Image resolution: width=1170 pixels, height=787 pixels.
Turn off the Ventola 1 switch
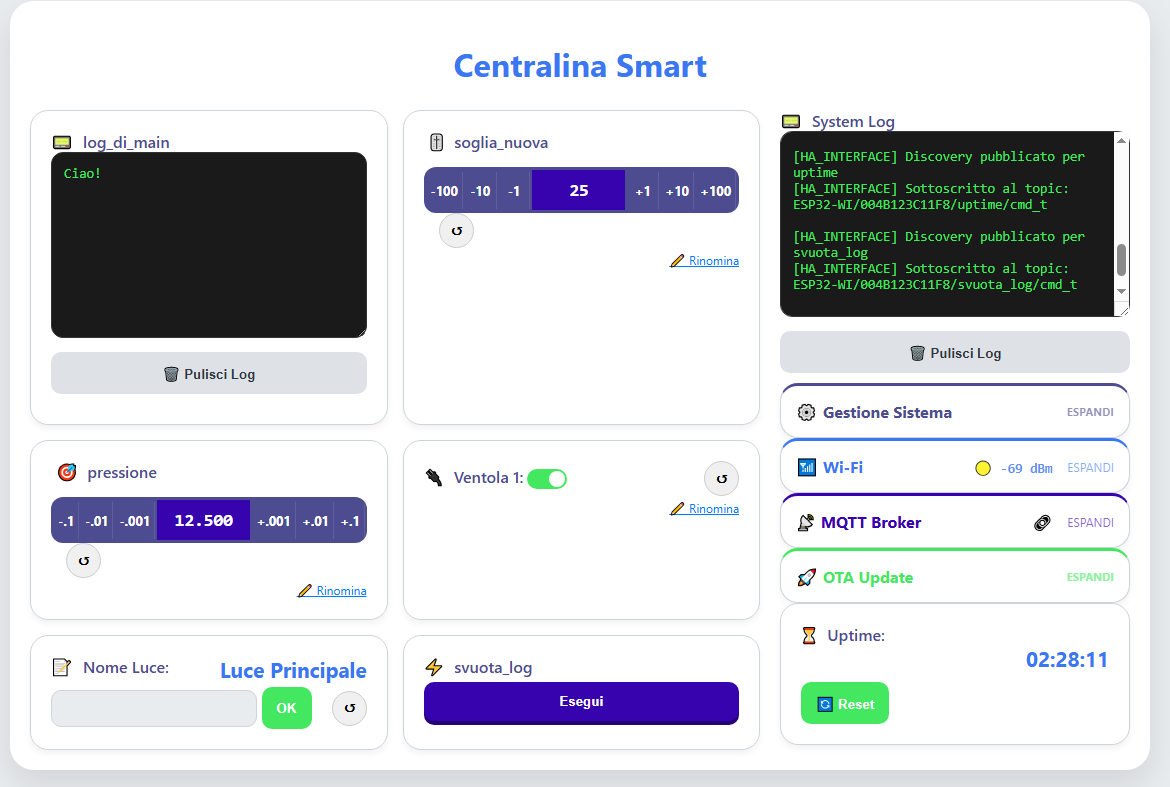point(547,479)
